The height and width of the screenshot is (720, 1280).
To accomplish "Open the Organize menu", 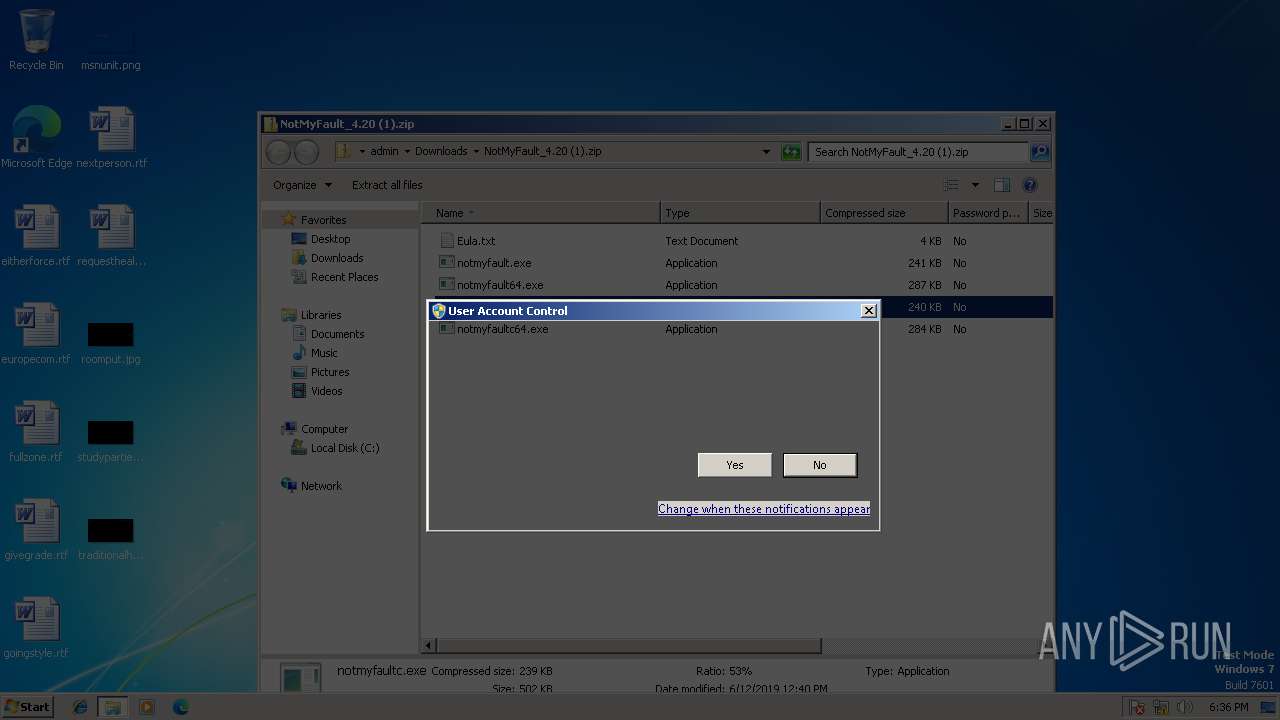I will point(302,185).
